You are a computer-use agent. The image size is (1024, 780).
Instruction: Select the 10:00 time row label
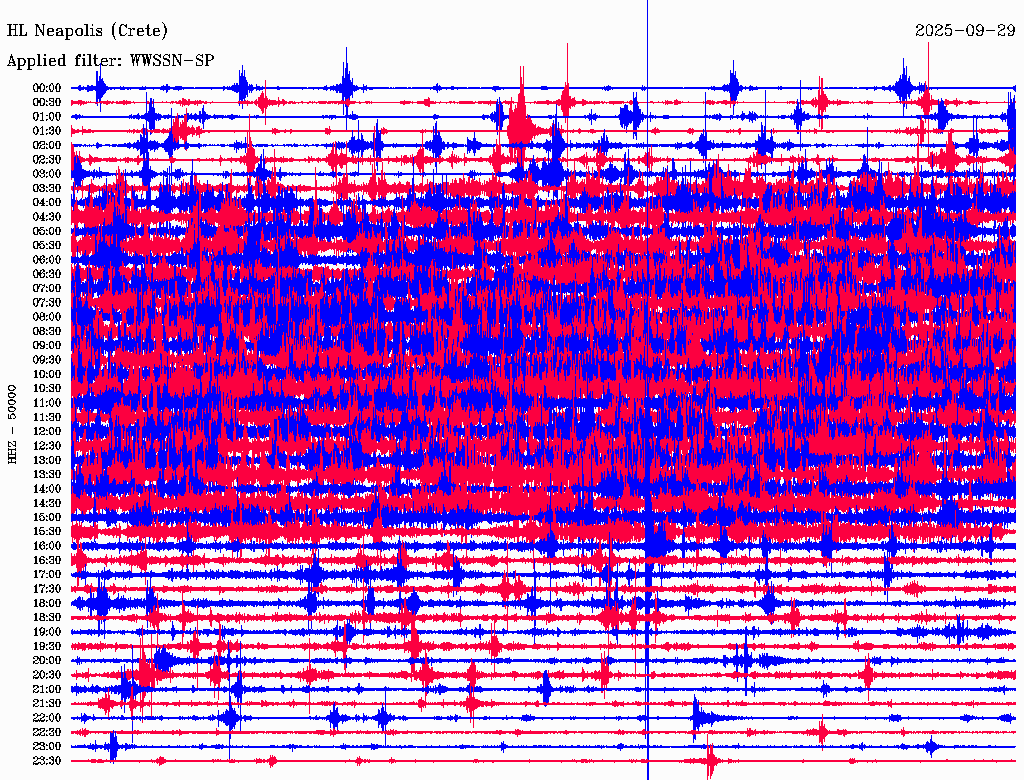coord(47,374)
